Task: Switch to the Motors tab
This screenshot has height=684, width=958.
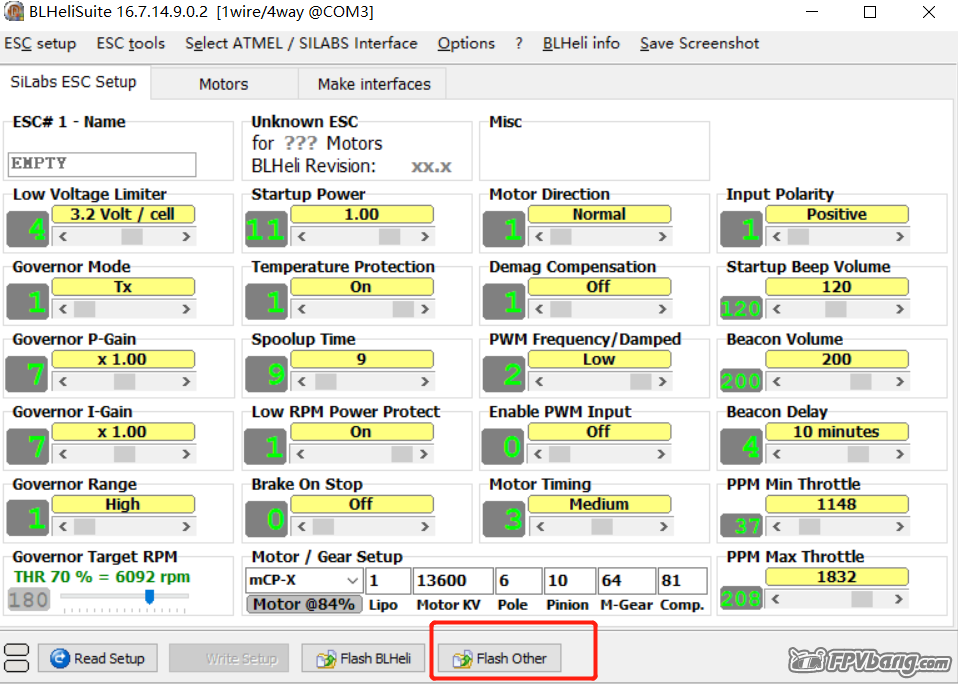Action: 224,84
